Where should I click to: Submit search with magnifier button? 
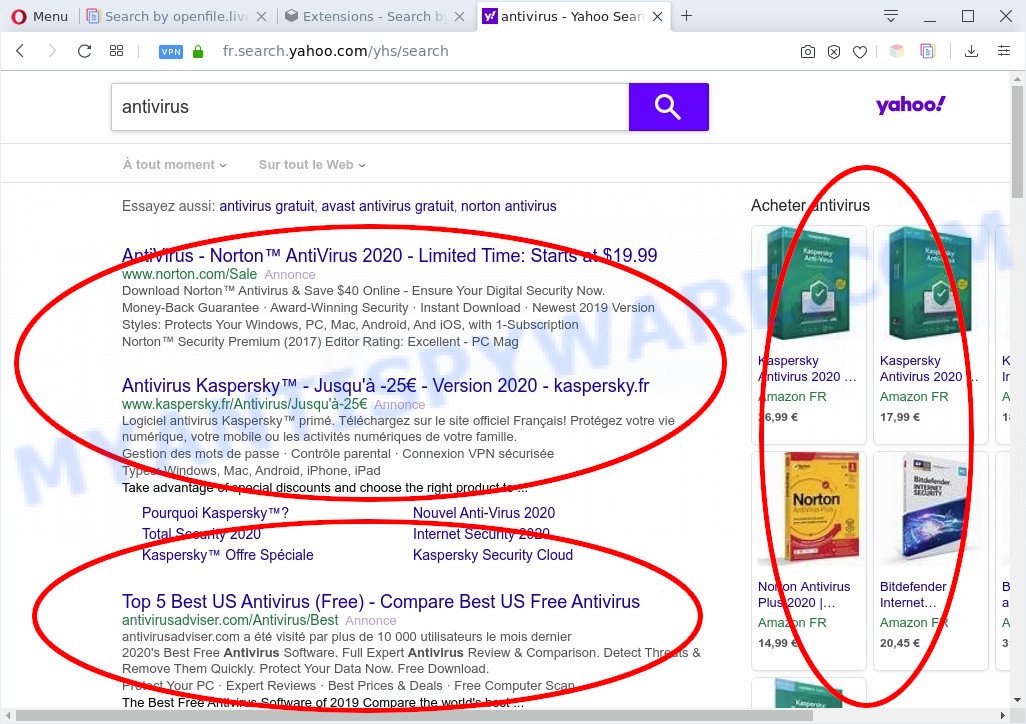pyautogui.click(x=669, y=107)
